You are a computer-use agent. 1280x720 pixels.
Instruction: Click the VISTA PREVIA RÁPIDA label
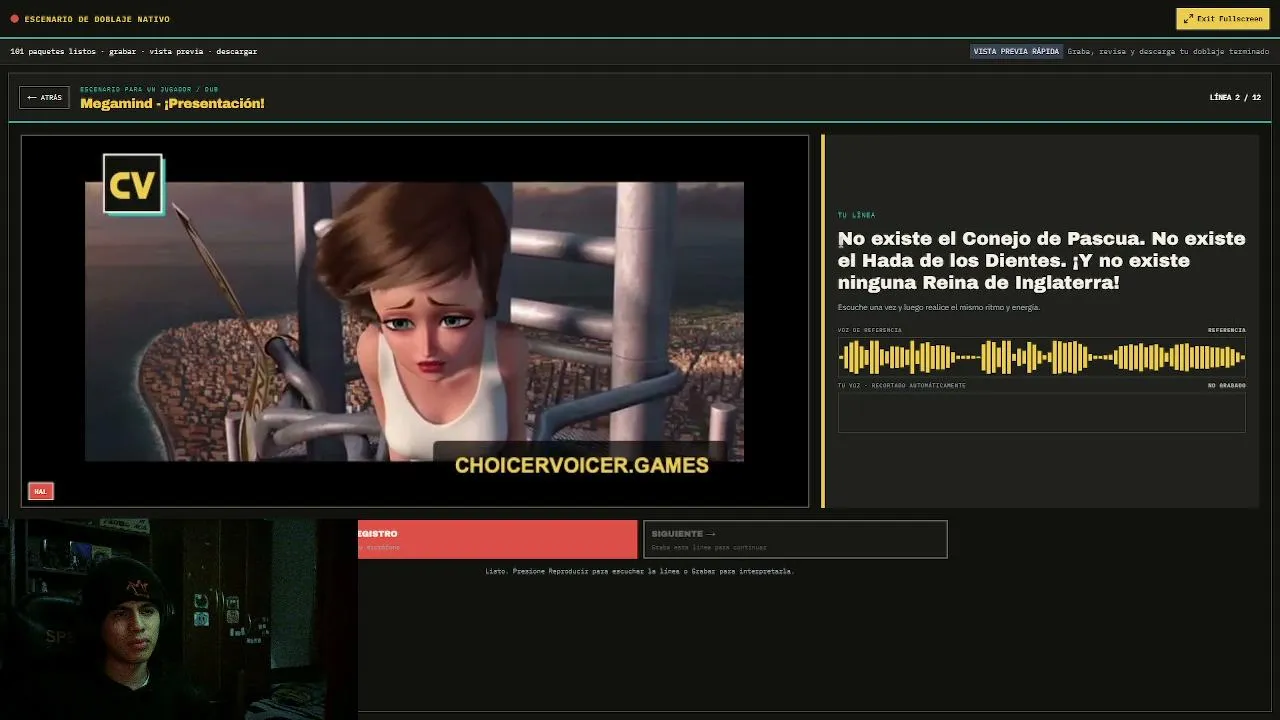pos(1016,51)
